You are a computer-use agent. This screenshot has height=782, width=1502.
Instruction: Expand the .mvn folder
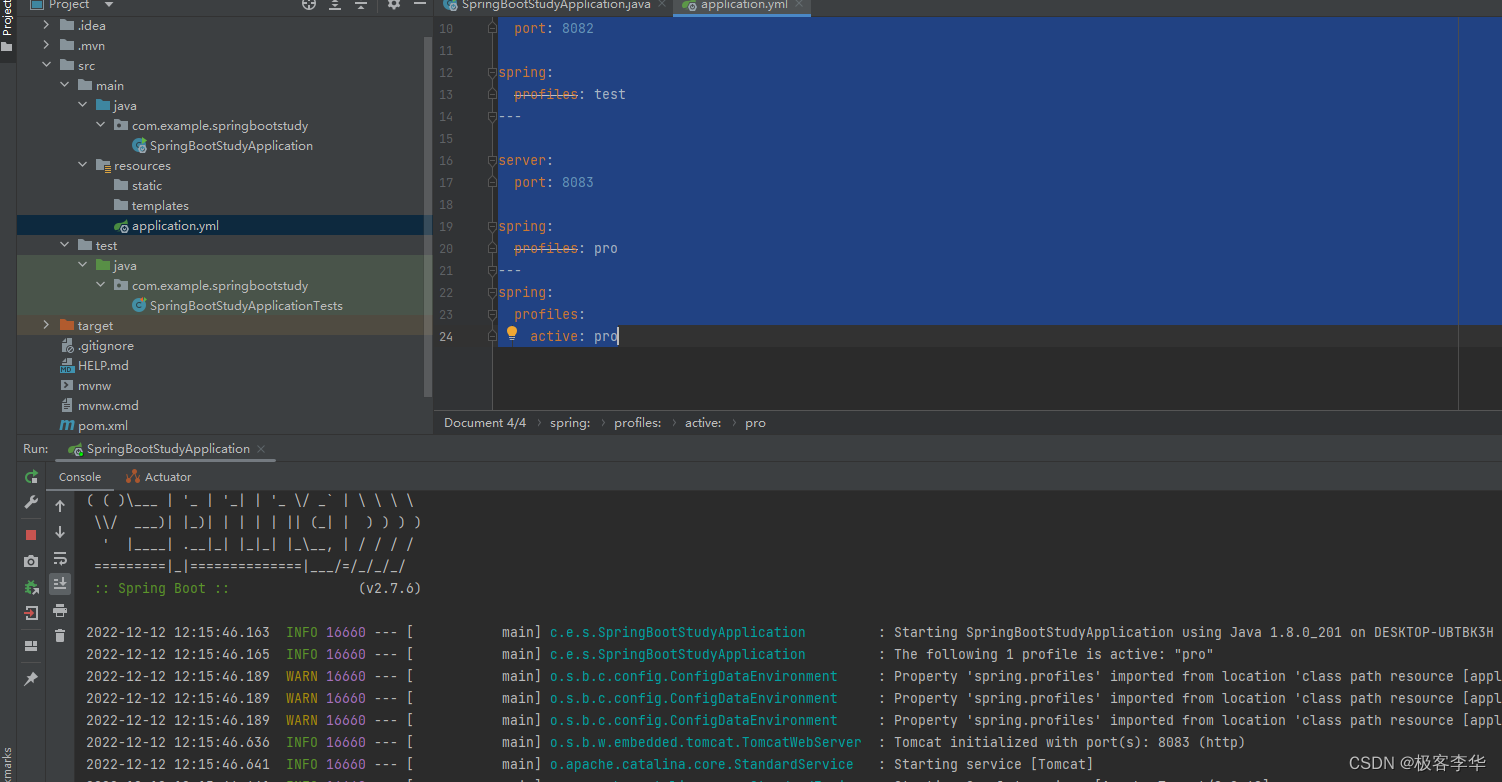(46, 45)
